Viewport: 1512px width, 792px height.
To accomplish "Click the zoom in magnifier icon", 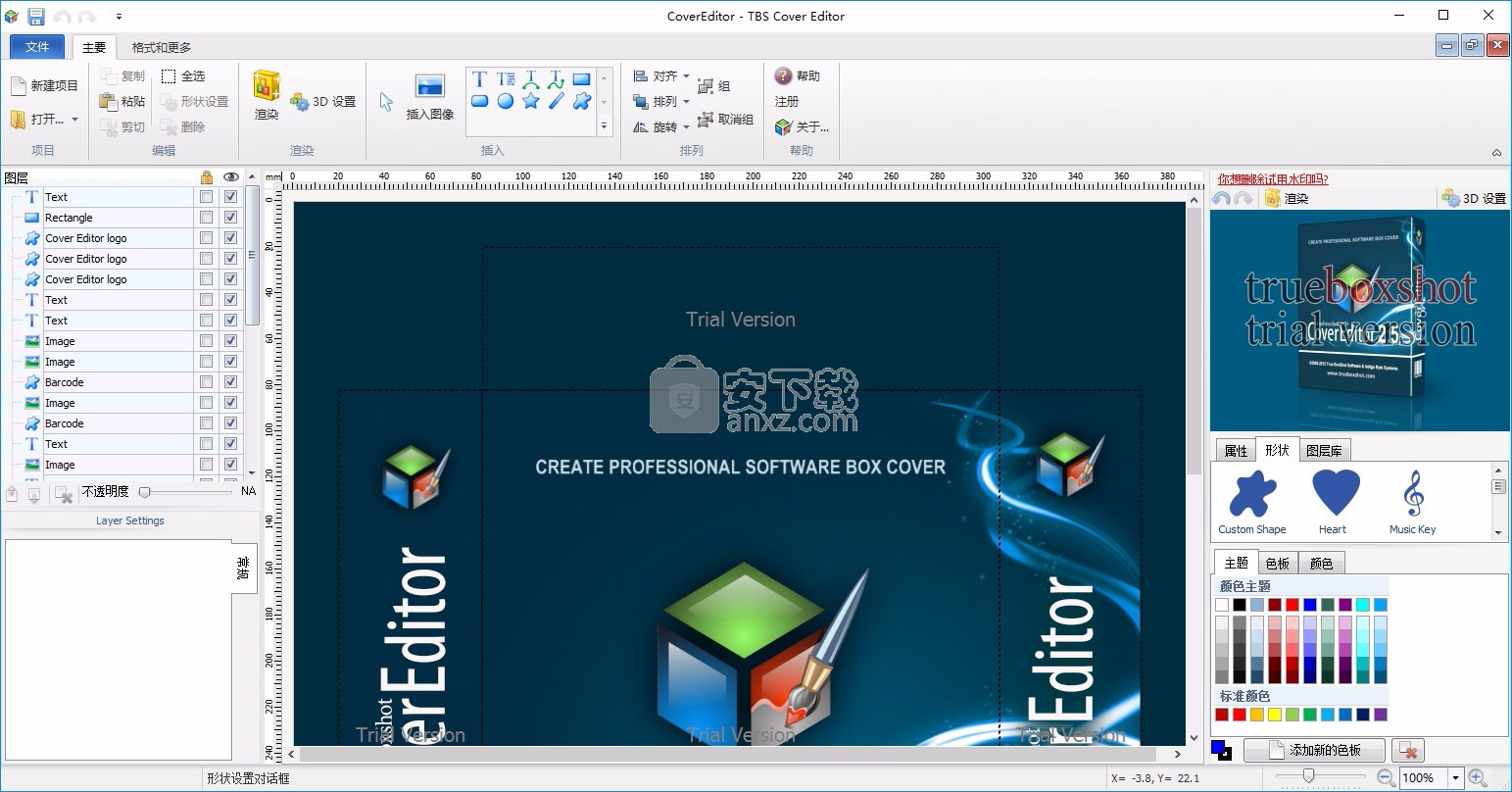I will point(1477,777).
